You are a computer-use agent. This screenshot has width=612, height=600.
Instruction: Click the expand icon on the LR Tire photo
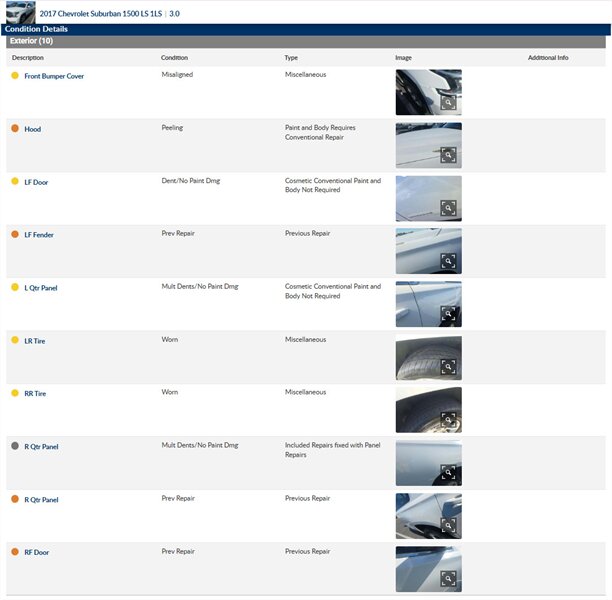pos(449,367)
